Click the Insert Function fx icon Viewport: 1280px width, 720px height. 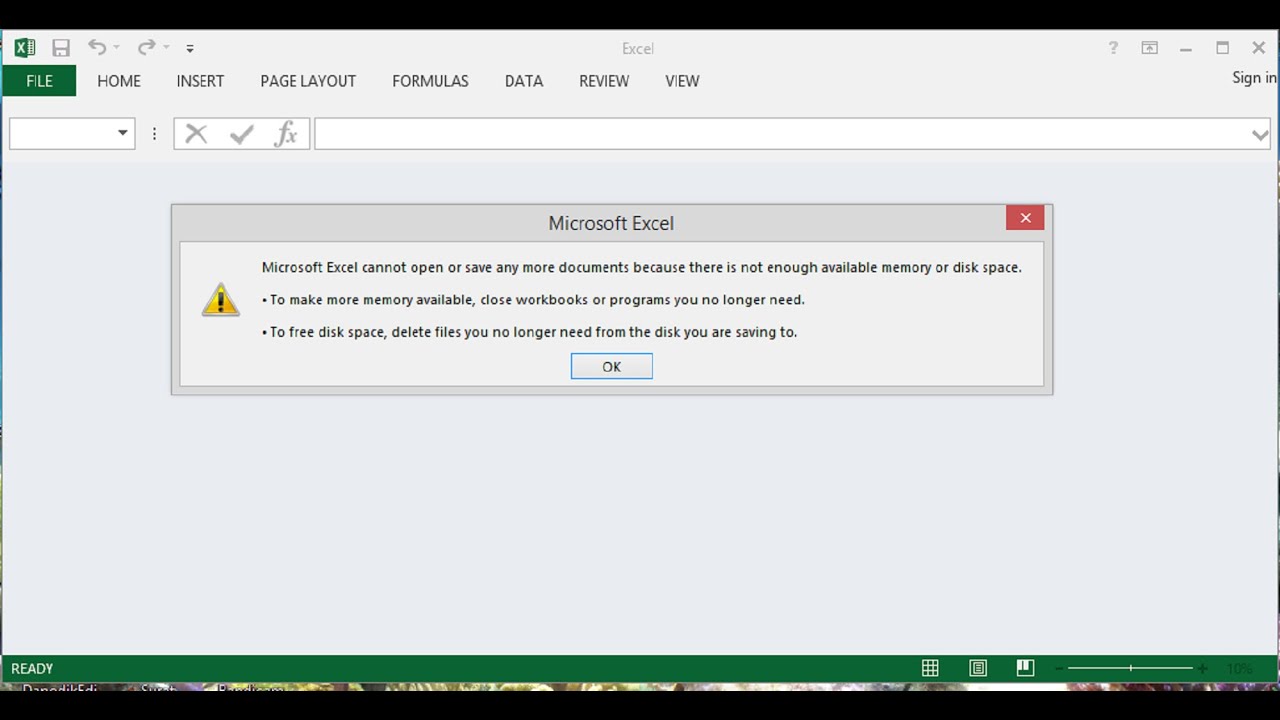[286, 134]
